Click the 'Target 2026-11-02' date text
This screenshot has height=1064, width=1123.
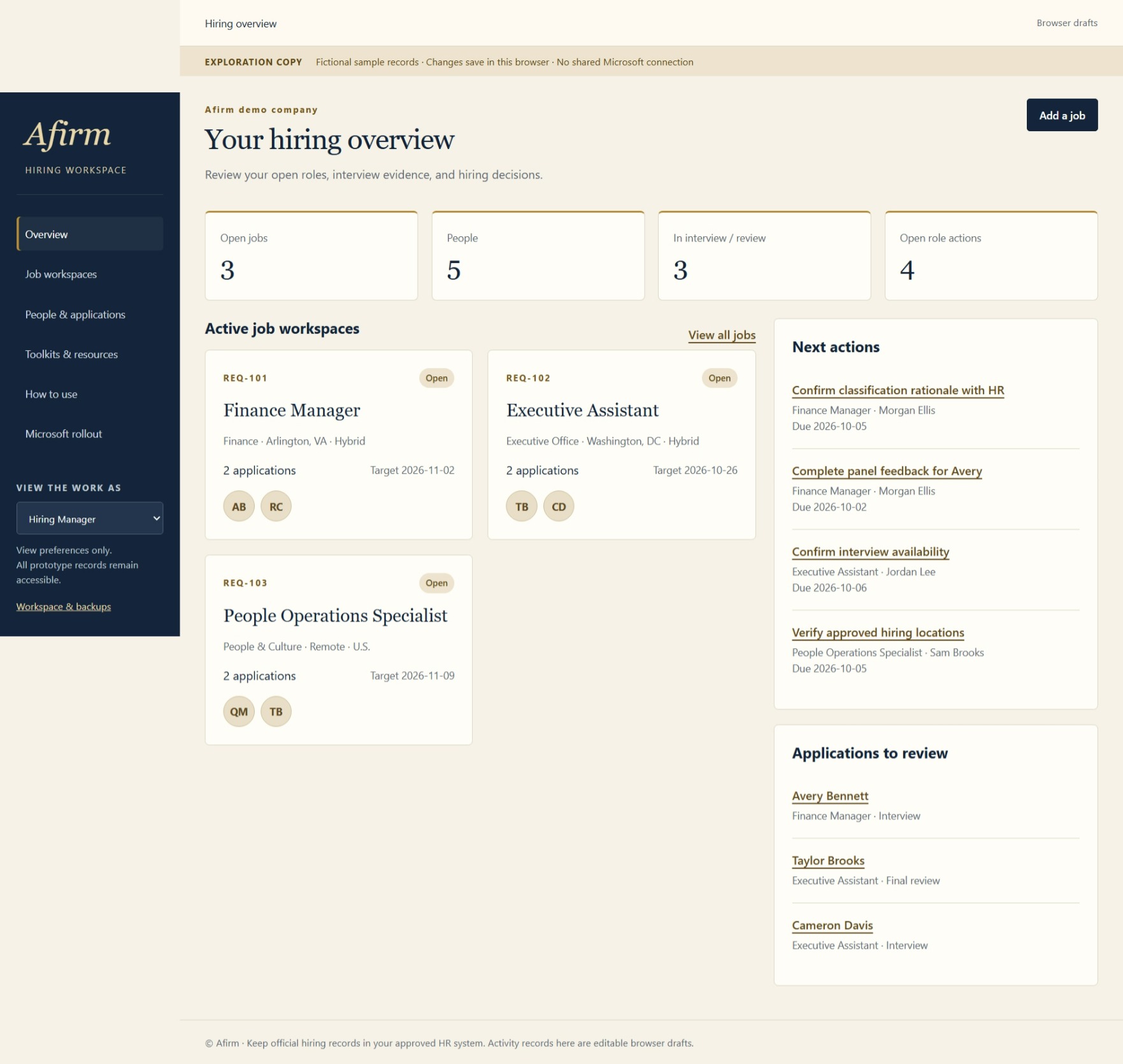coord(412,471)
